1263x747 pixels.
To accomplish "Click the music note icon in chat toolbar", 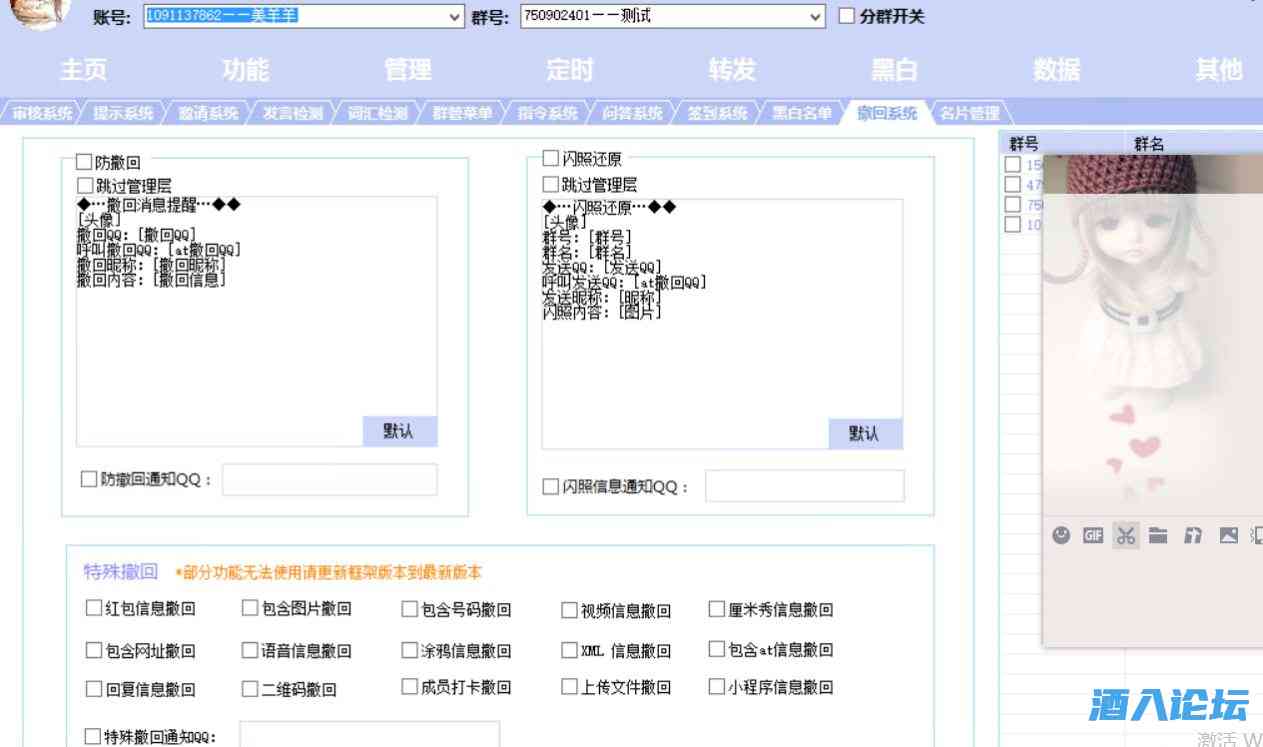I will point(1192,535).
